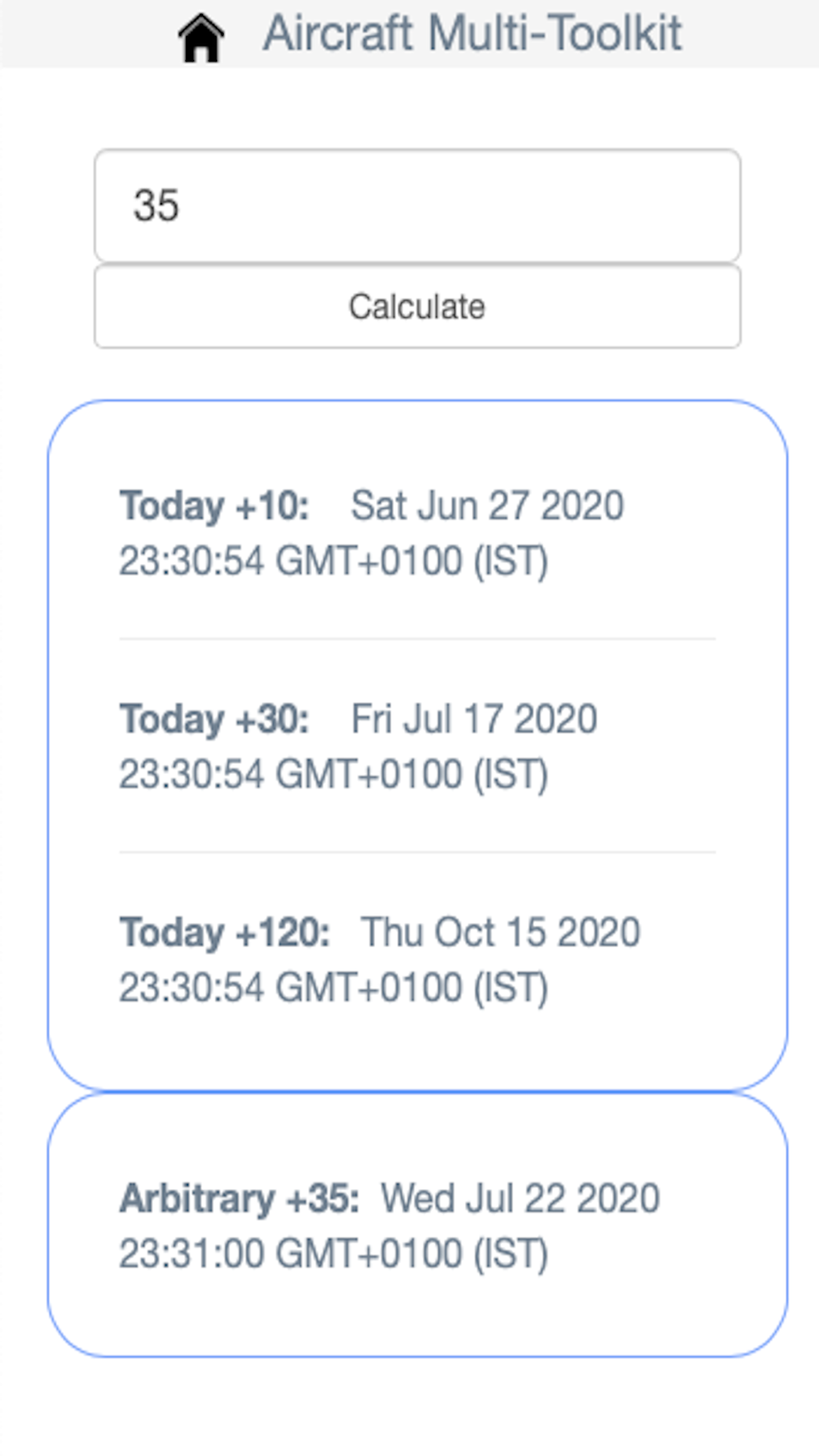The width and height of the screenshot is (819, 1456).
Task: Click the number 35 inside the input box
Action: tap(156, 206)
